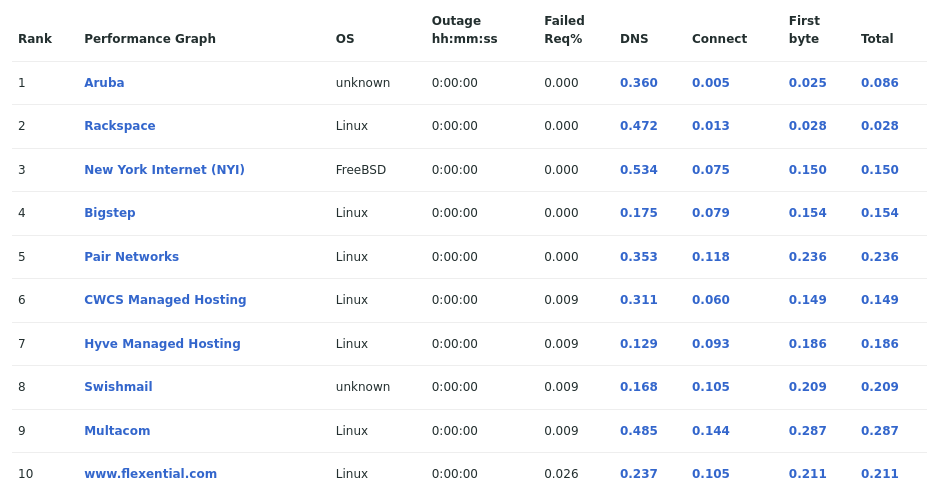Click Bigstep's First byte value 0.154

pos(807,212)
